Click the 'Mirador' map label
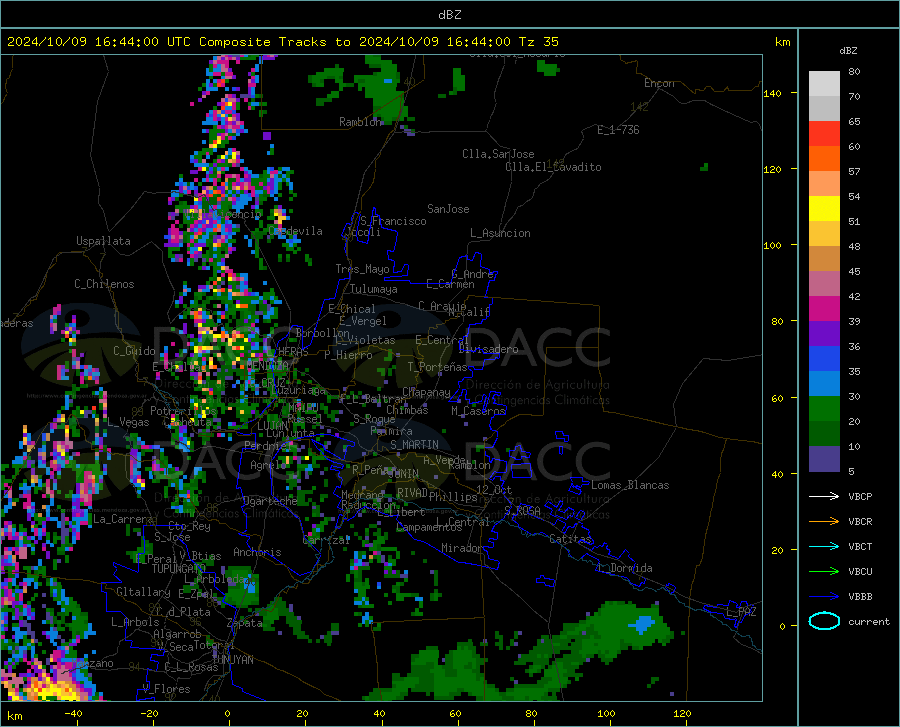The image size is (900, 727). pos(462,548)
